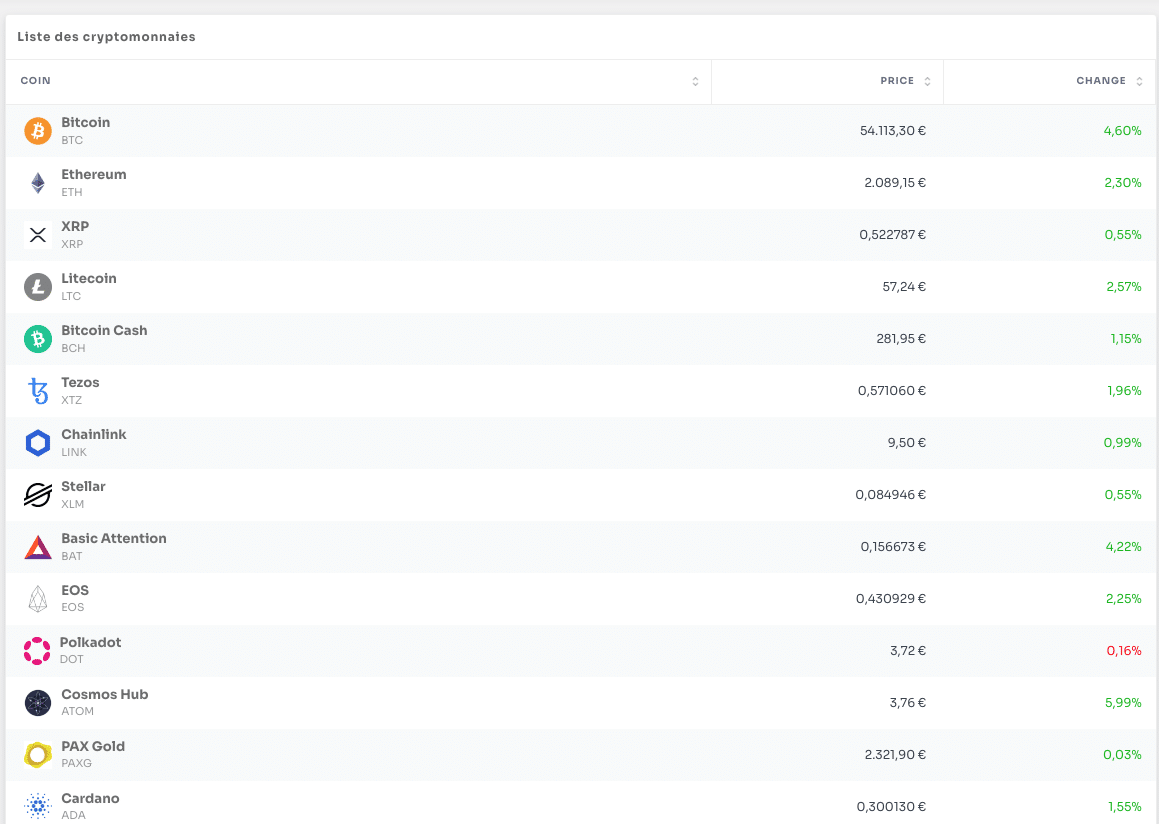Sort the list by the COIN column
The height and width of the screenshot is (824, 1159).
click(695, 81)
